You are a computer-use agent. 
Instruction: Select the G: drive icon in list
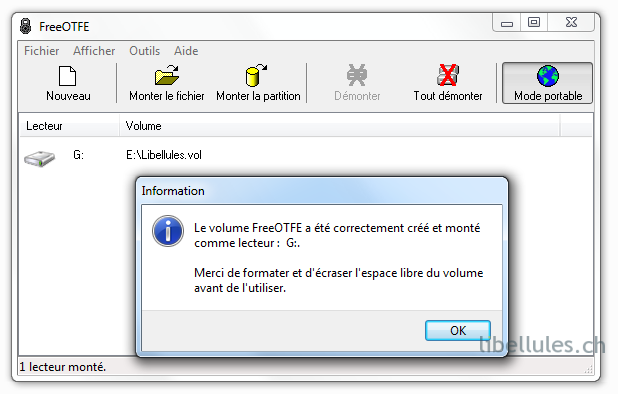point(39,158)
